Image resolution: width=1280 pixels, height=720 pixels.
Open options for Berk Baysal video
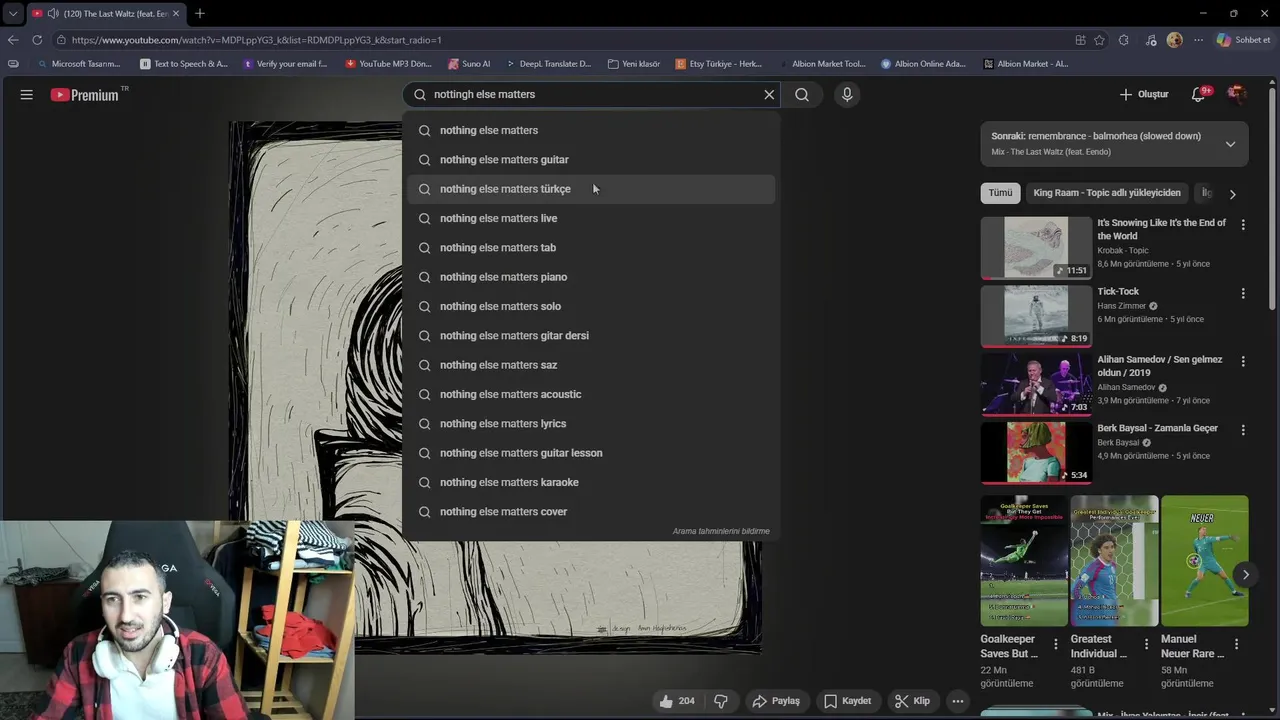click(1243, 430)
